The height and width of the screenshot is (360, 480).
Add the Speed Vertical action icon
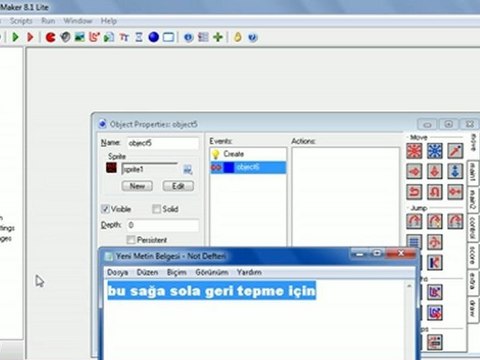point(435,172)
